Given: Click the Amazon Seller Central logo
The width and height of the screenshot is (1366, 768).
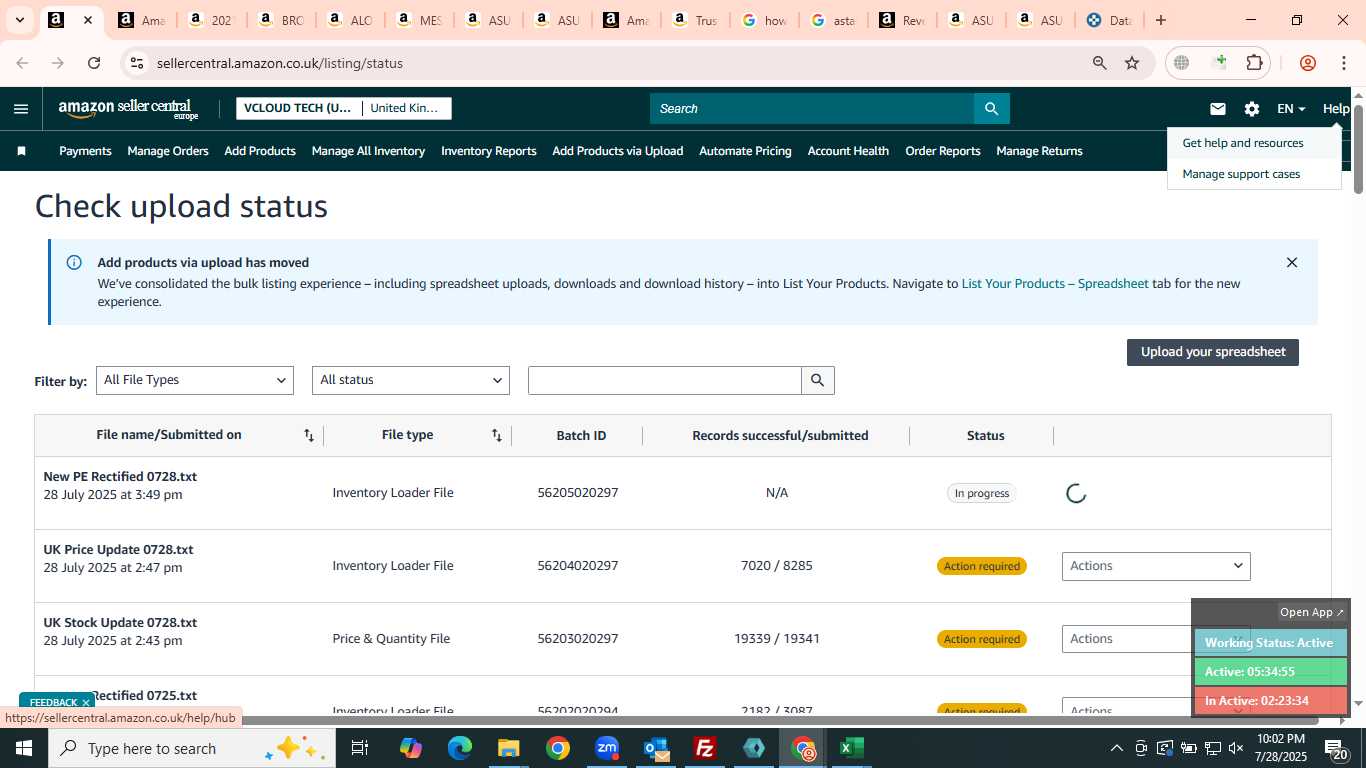Looking at the screenshot, I should point(128,109).
